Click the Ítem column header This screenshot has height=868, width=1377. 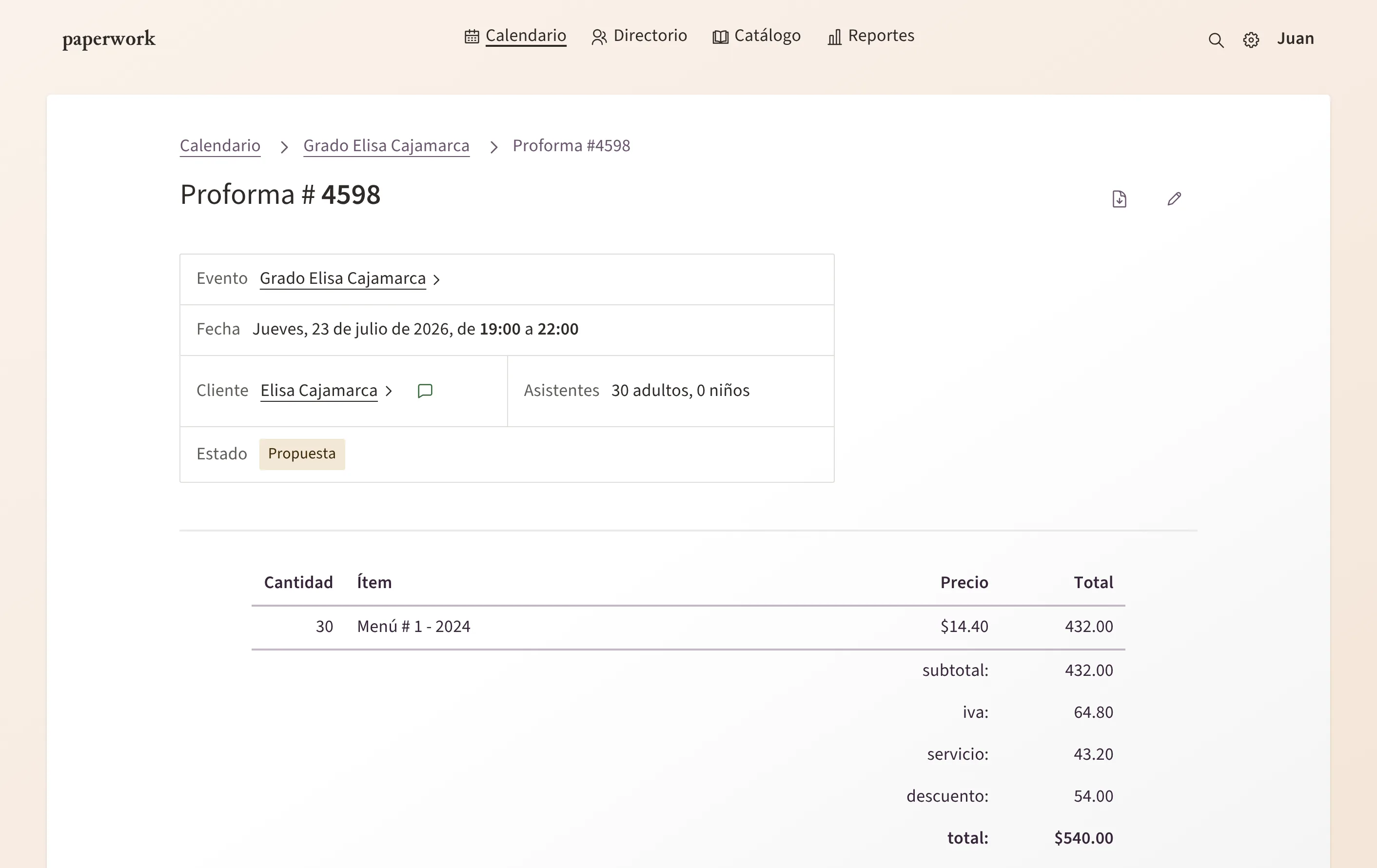pos(374,583)
